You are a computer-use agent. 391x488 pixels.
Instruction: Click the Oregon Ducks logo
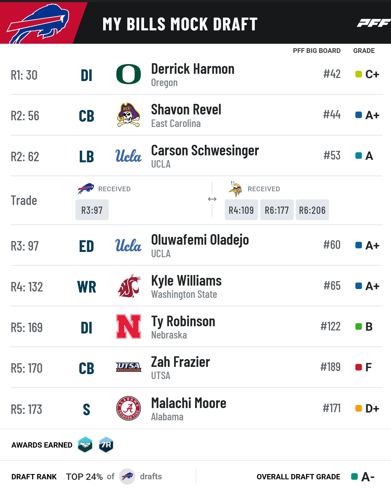[x=128, y=74]
